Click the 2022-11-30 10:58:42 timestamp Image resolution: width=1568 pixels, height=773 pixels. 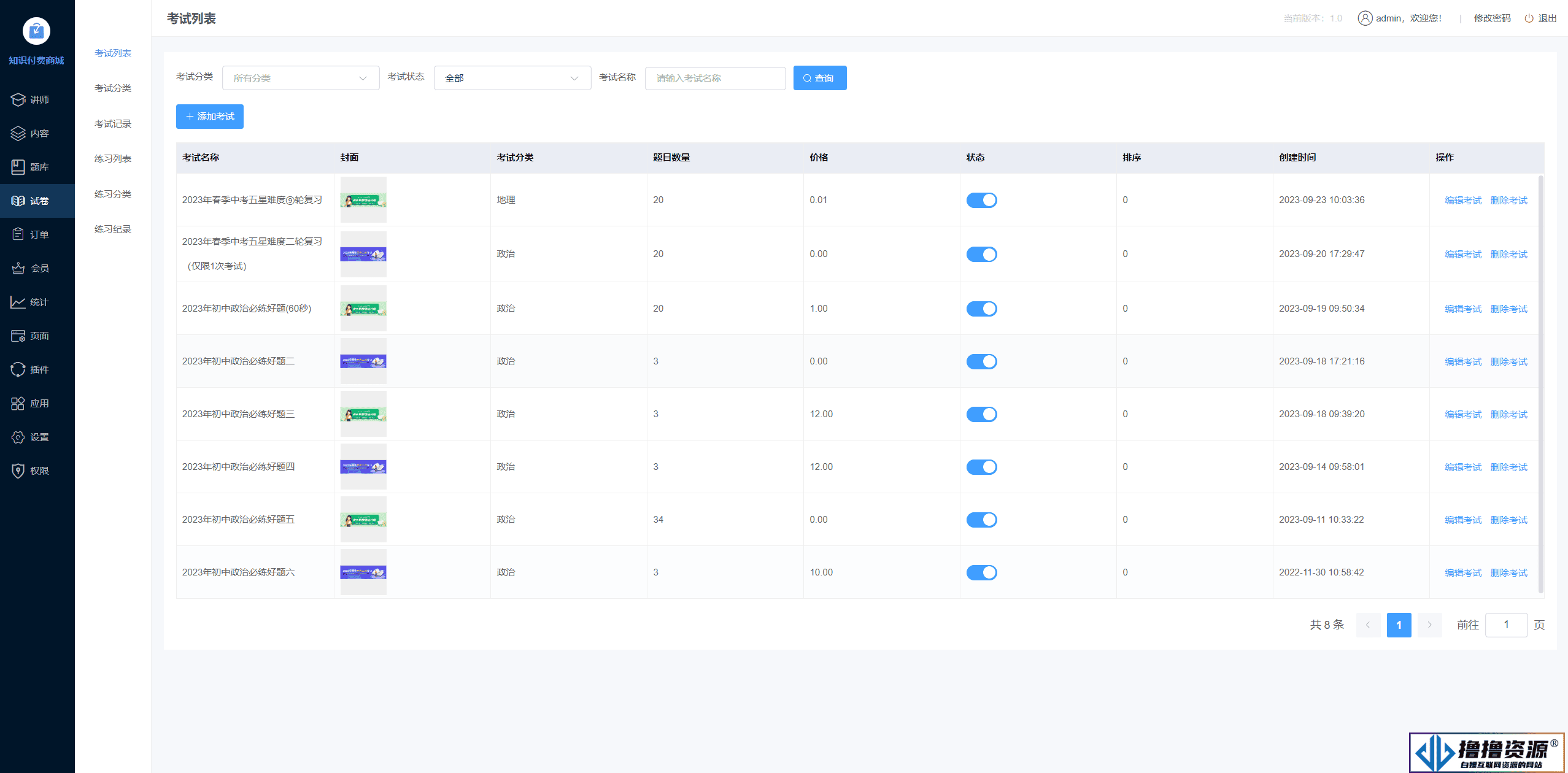[x=1321, y=572]
